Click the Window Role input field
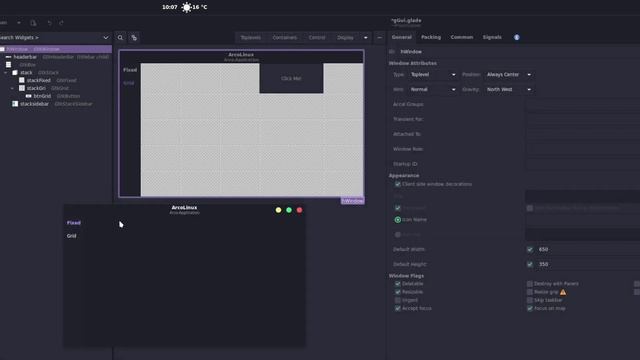The width and height of the screenshot is (640, 360). (583, 149)
